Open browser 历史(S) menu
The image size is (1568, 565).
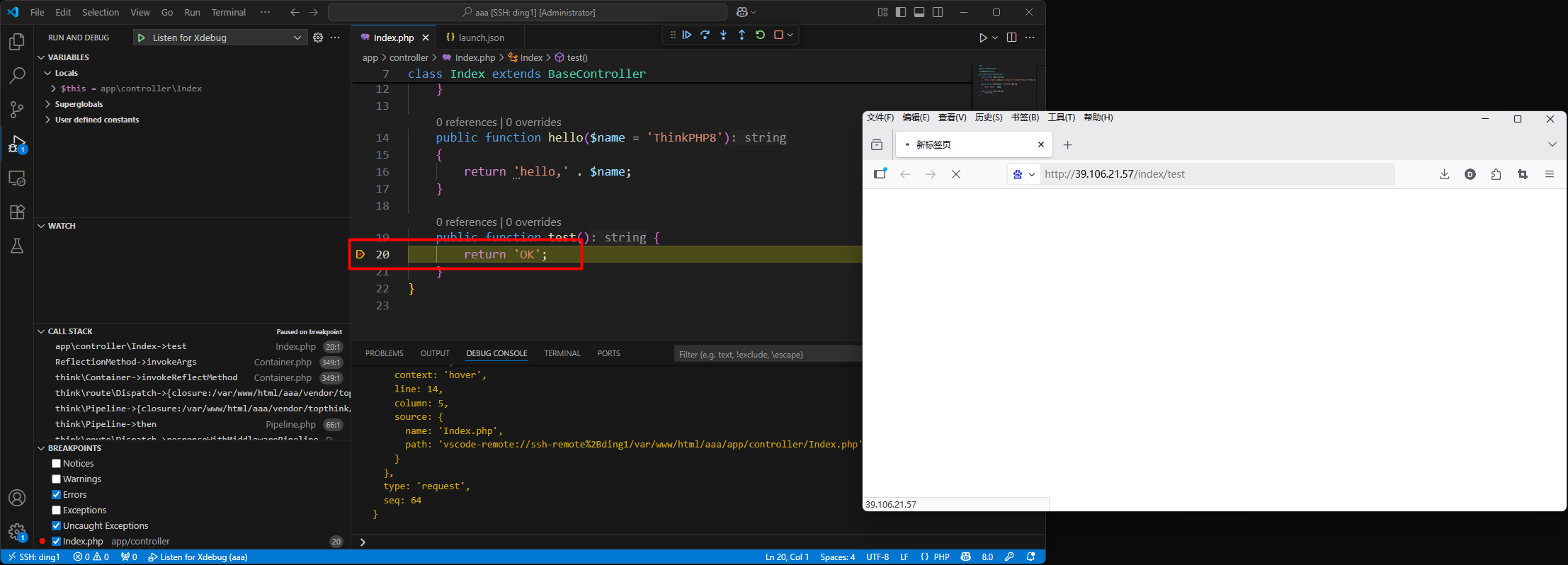(x=989, y=118)
